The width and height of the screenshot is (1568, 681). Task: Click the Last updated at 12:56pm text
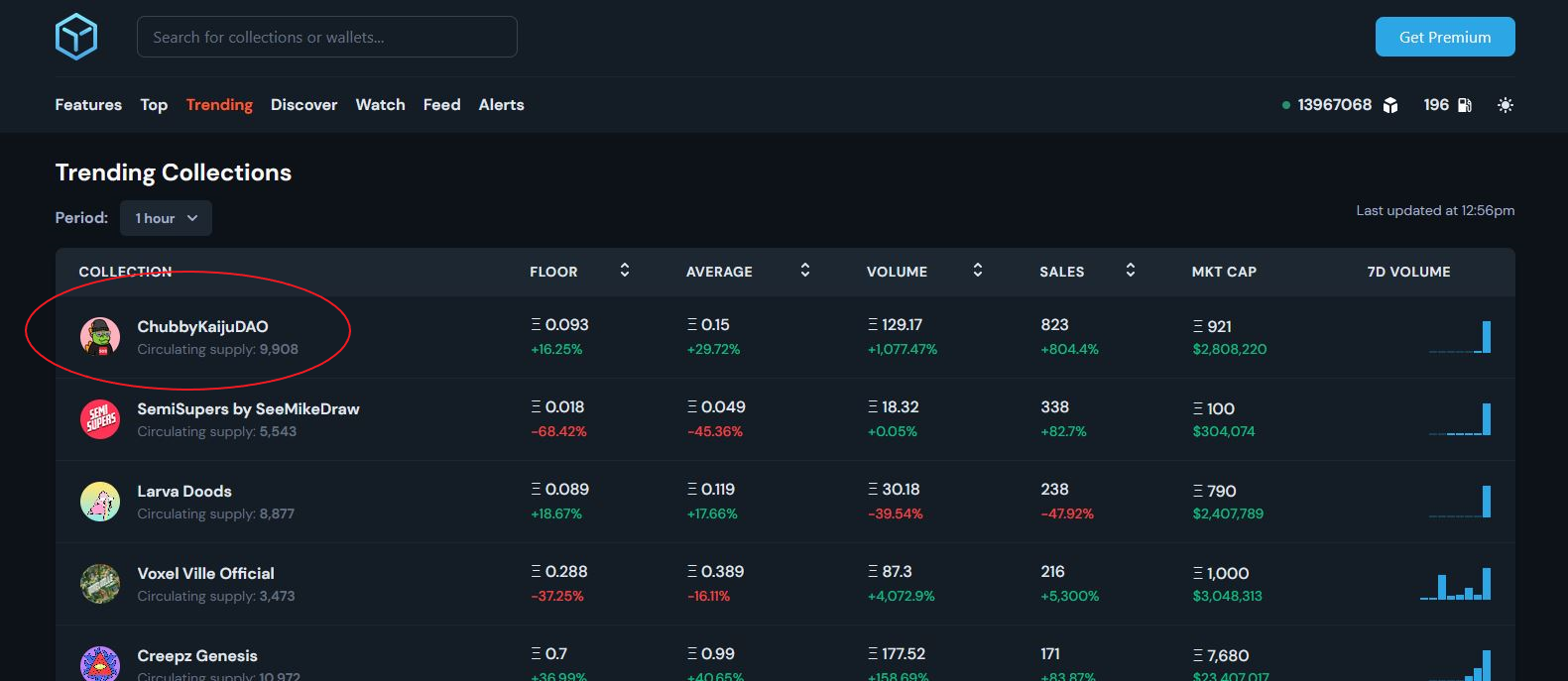(x=1435, y=210)
